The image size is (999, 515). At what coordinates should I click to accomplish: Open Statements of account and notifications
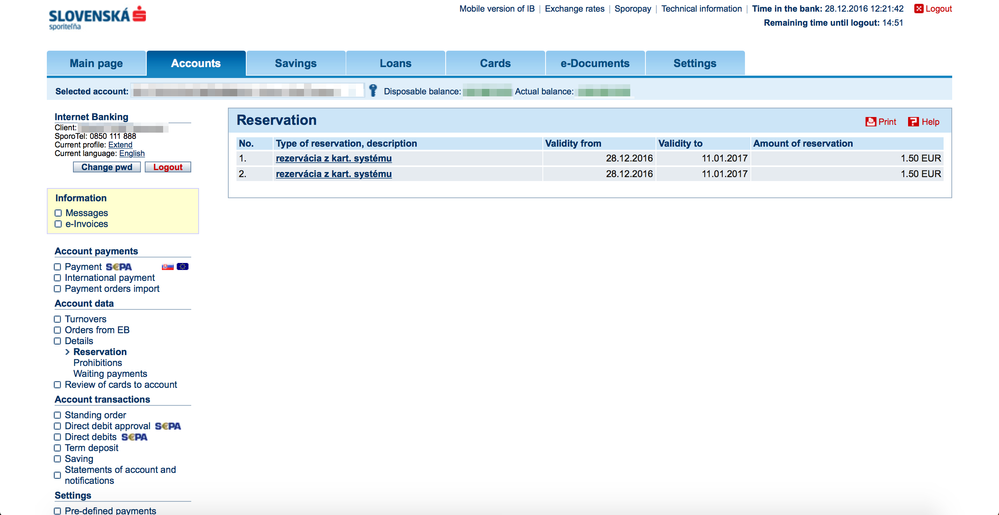[x=120, y=475]
